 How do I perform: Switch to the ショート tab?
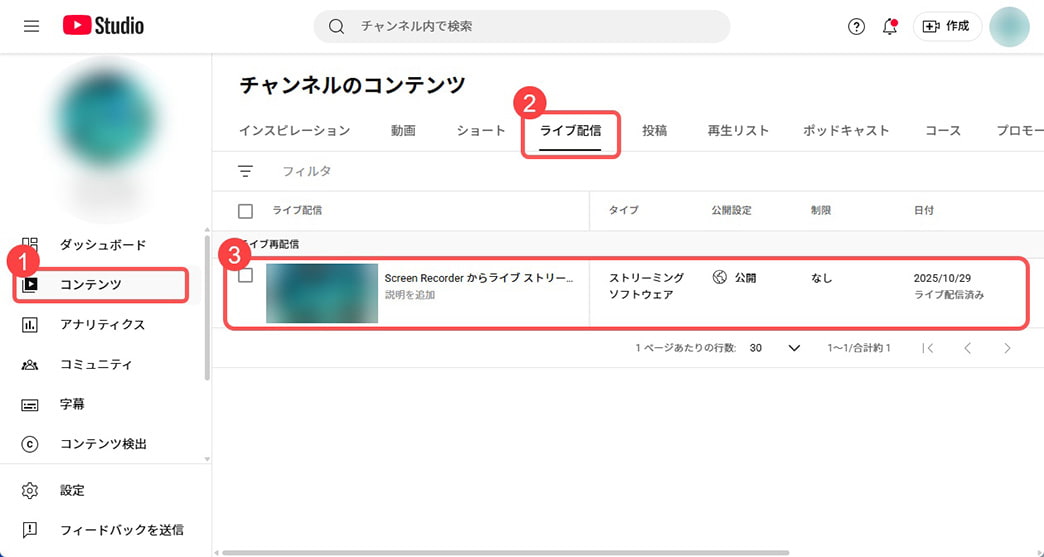click(481, 130)
